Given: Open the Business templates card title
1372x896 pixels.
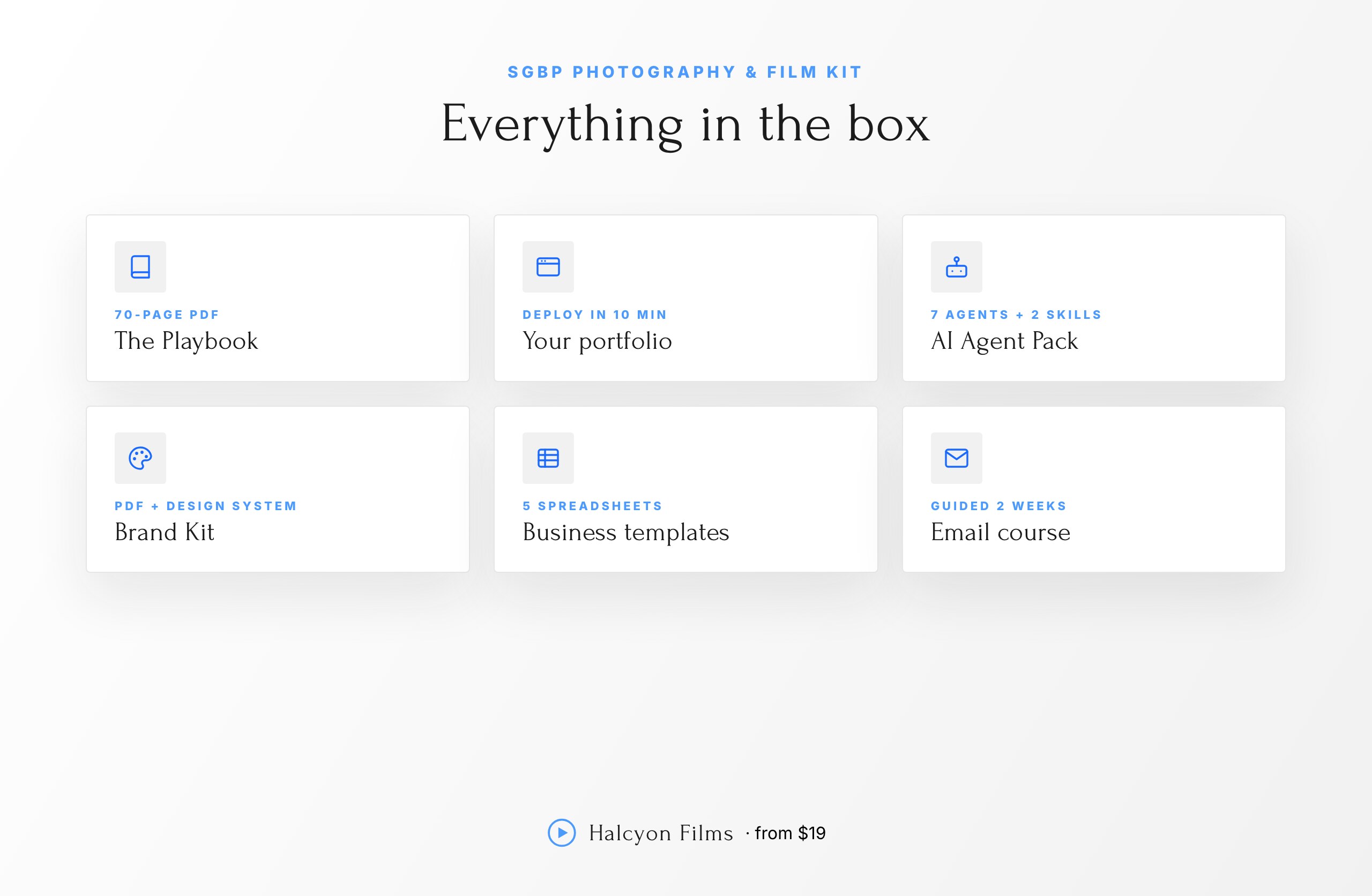Looking at the screenshot, I should click(x=626, y=532).
